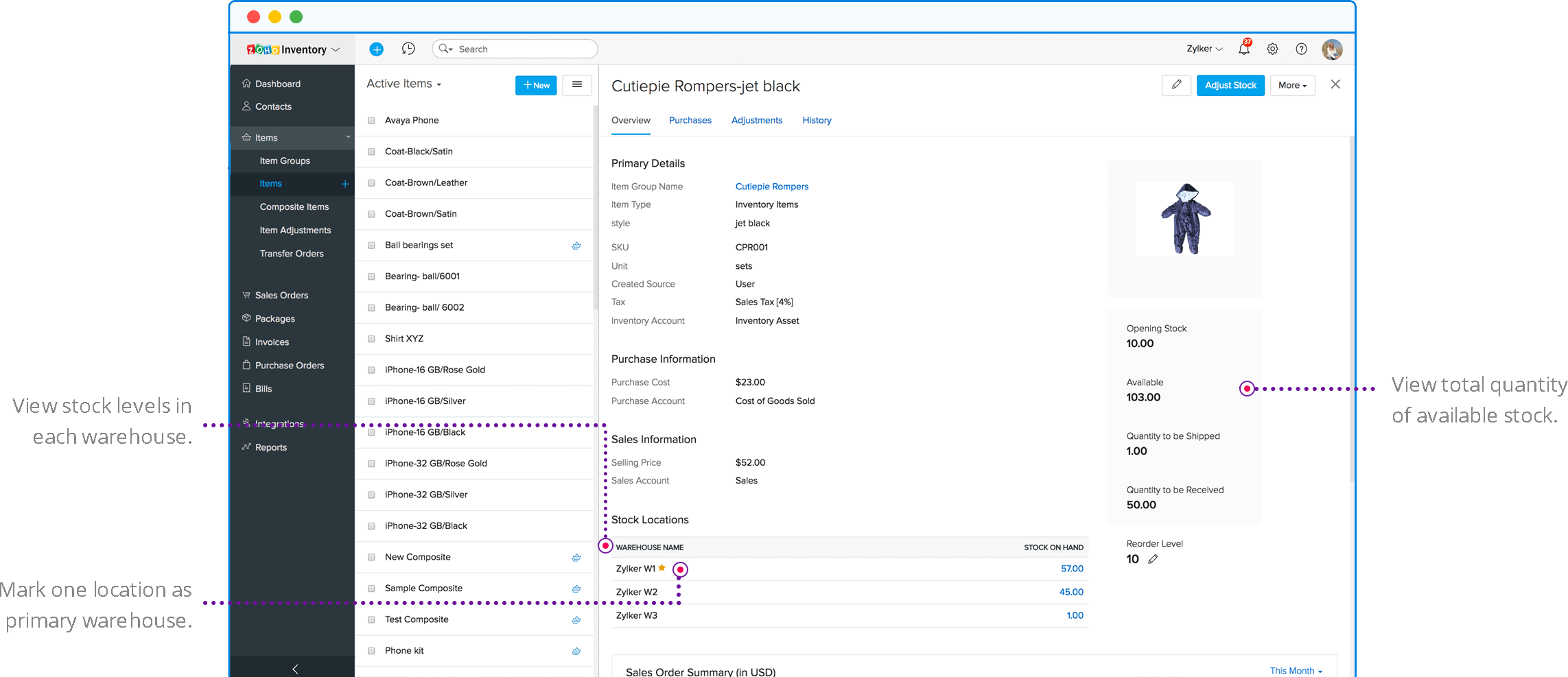The height and width of the screenshot is (677, 1568).
Task: Edit item details using the pencil icon
Action: tap(1176, 85)
